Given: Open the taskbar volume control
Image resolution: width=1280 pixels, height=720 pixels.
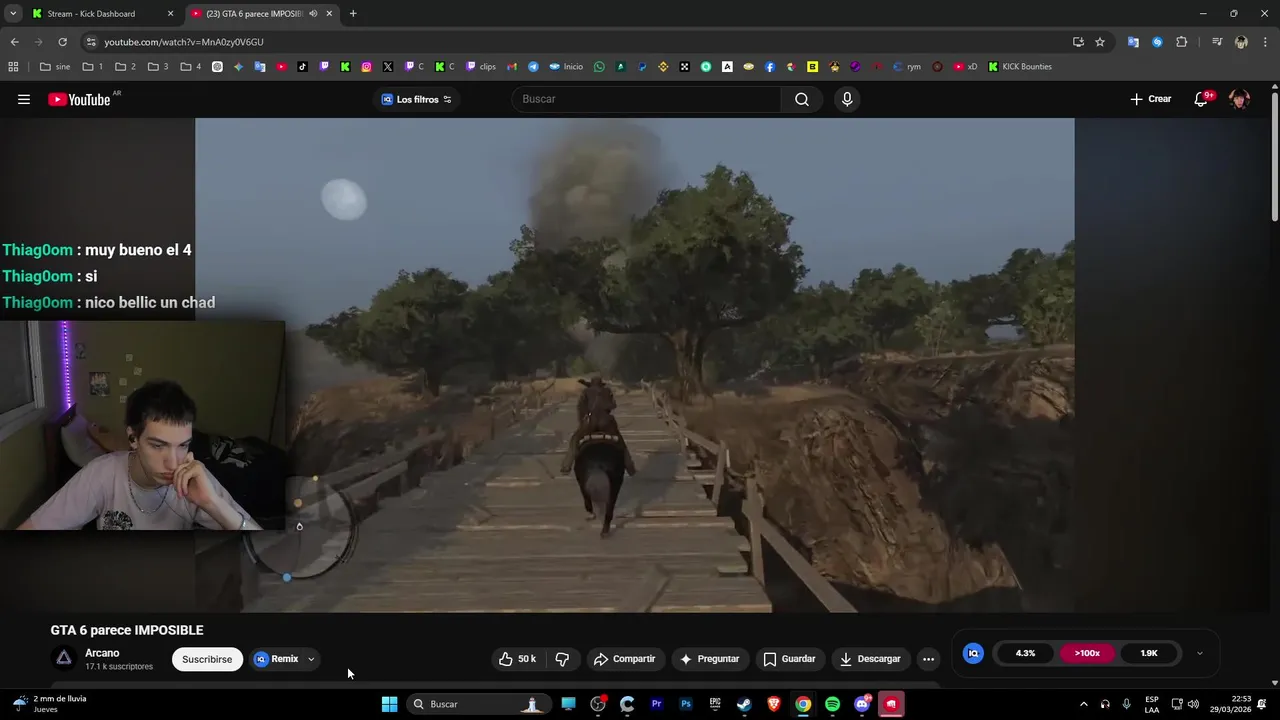Looking at the screenshot, I should (x=1193, y=704).
